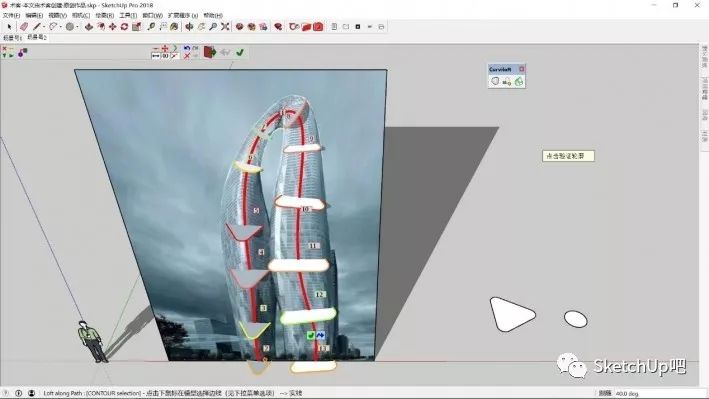Activate the Rotate tool in toolbar
Screen dimensions: 709x399
(124, 27)
